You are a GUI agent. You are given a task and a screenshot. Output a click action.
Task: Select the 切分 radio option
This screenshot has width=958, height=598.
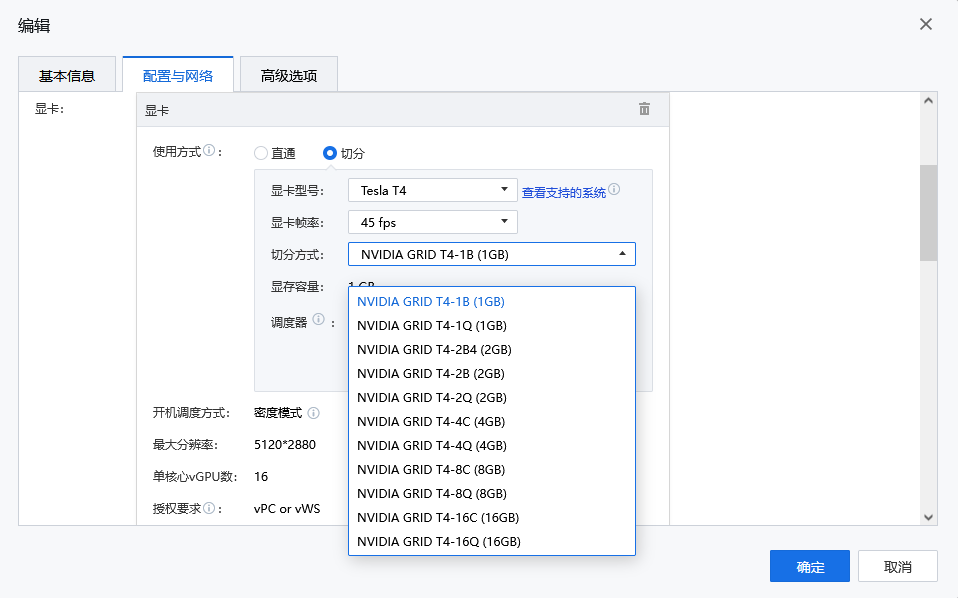[x=330, y=153]
